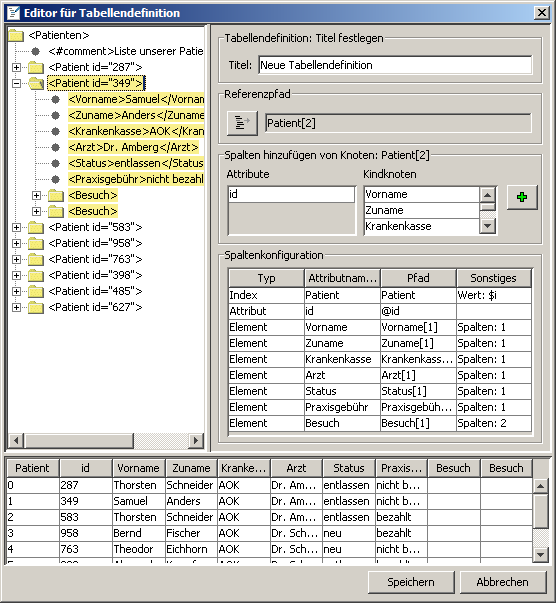Select the Praxisgebühr tree node
This screenshot has width=556, height=603.
click(136, 179)
